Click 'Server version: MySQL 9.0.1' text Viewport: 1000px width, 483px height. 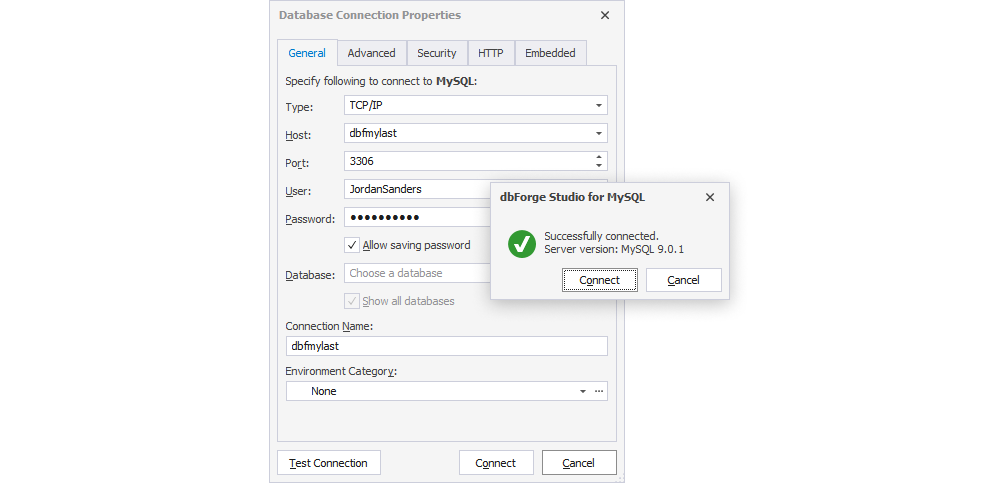click(x=614, y=249)
